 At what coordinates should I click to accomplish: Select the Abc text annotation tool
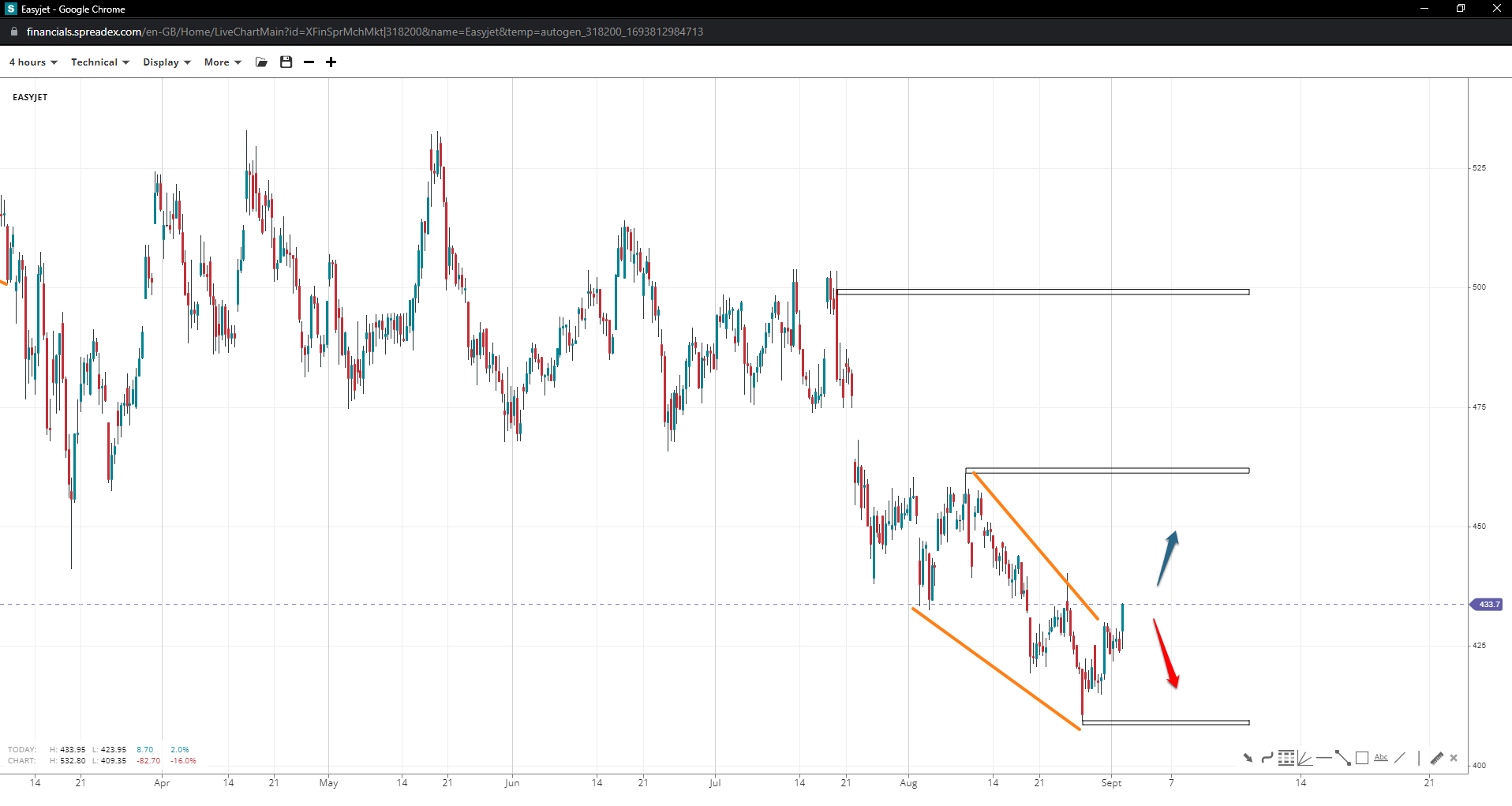click(1381, 758)
